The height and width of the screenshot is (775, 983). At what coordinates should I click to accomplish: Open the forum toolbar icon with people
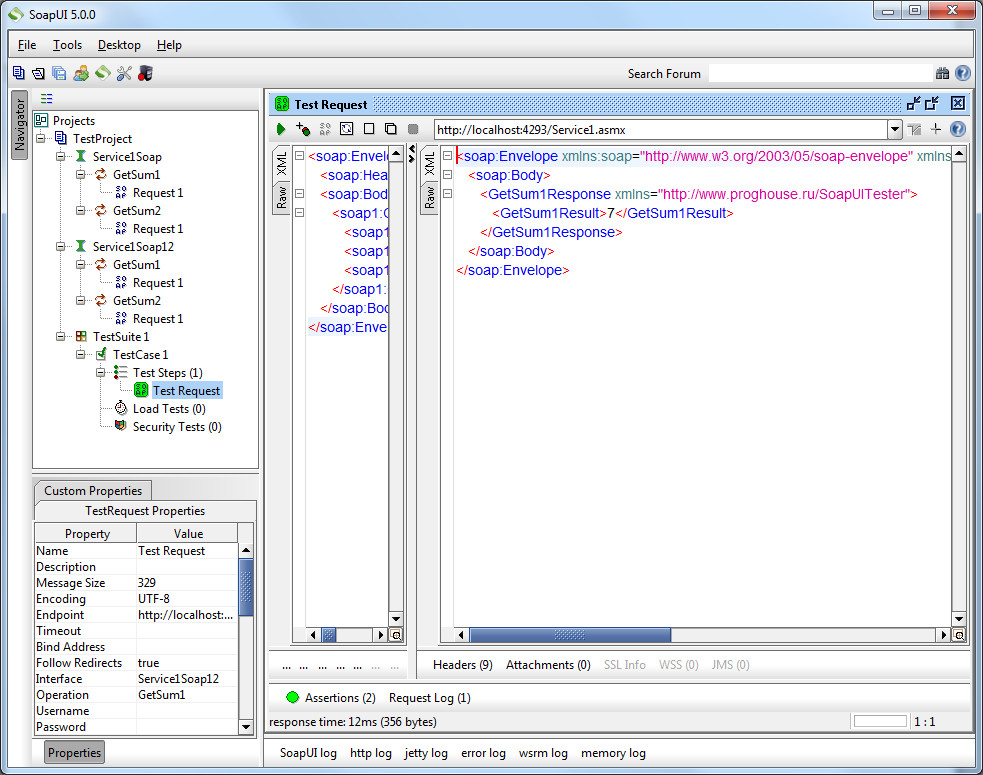[81, 73]
